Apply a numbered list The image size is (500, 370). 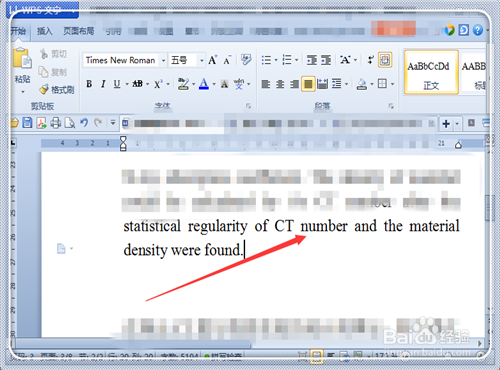tap(287, 60)
